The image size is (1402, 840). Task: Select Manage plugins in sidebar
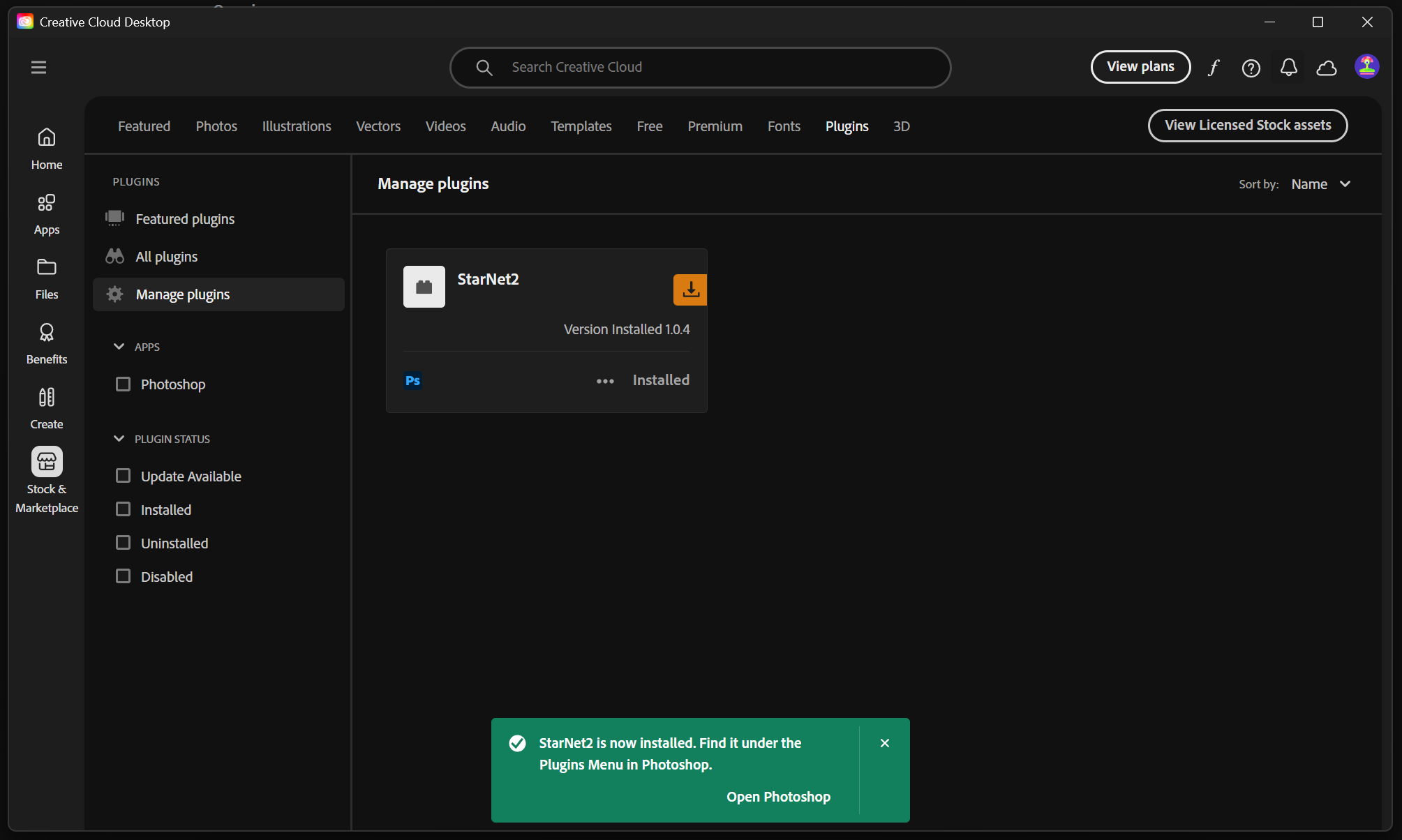[x=218, y=294]
